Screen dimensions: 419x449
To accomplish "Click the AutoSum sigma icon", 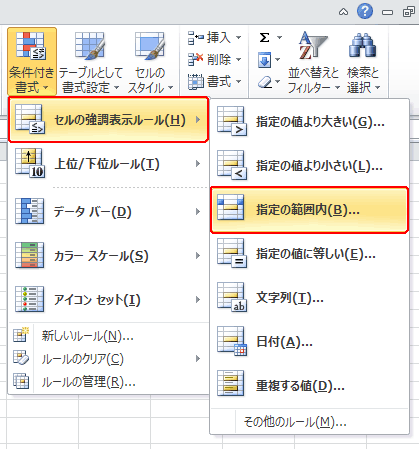I will click(x=264, y=38).
